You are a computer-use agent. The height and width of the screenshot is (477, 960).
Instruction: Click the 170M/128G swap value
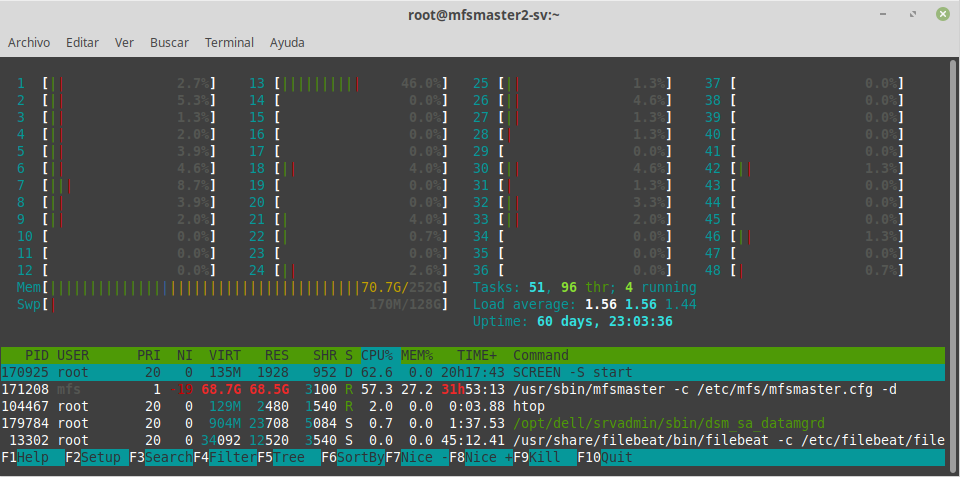pos(407,304)
